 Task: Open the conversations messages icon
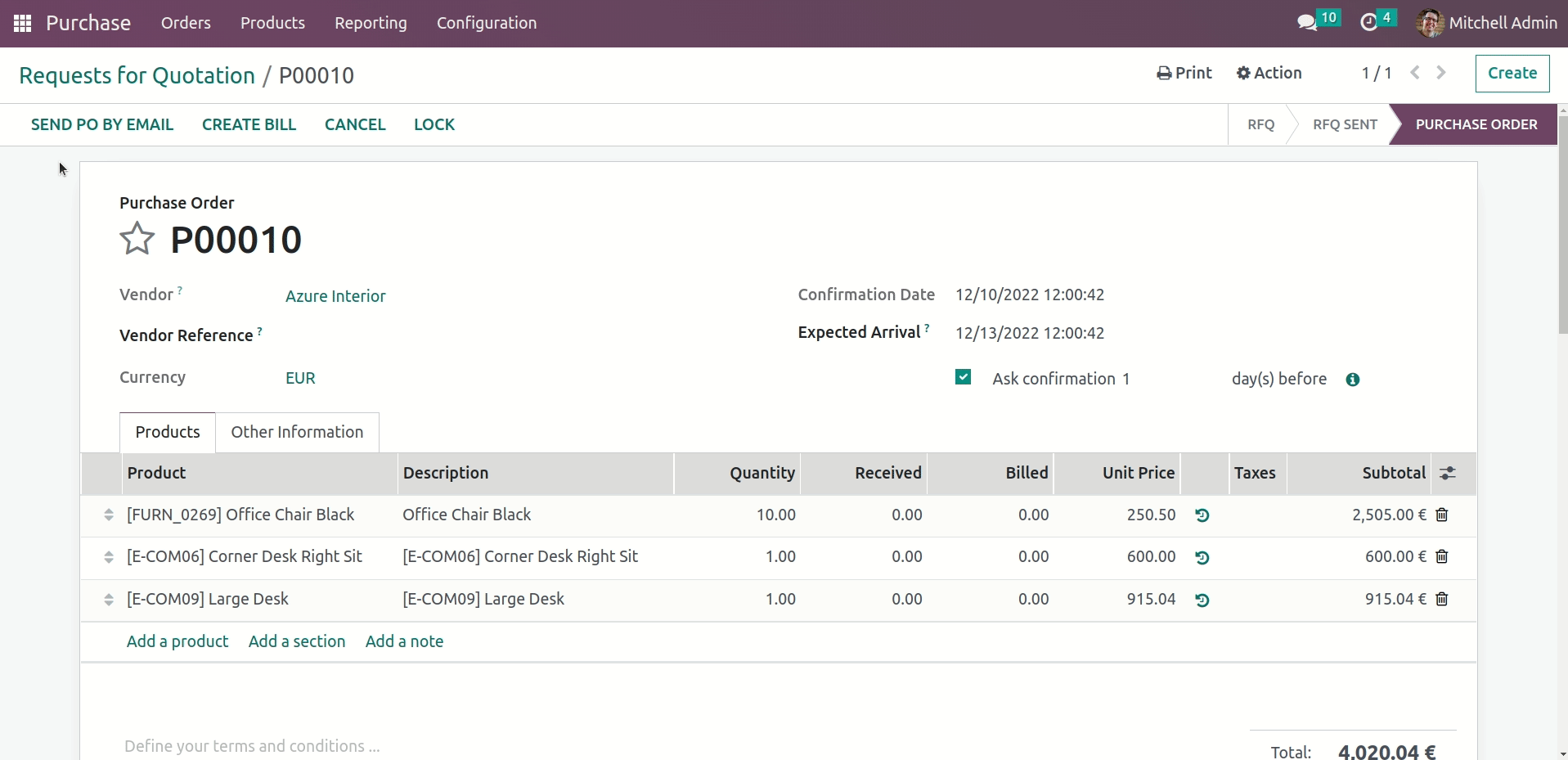1307,22
